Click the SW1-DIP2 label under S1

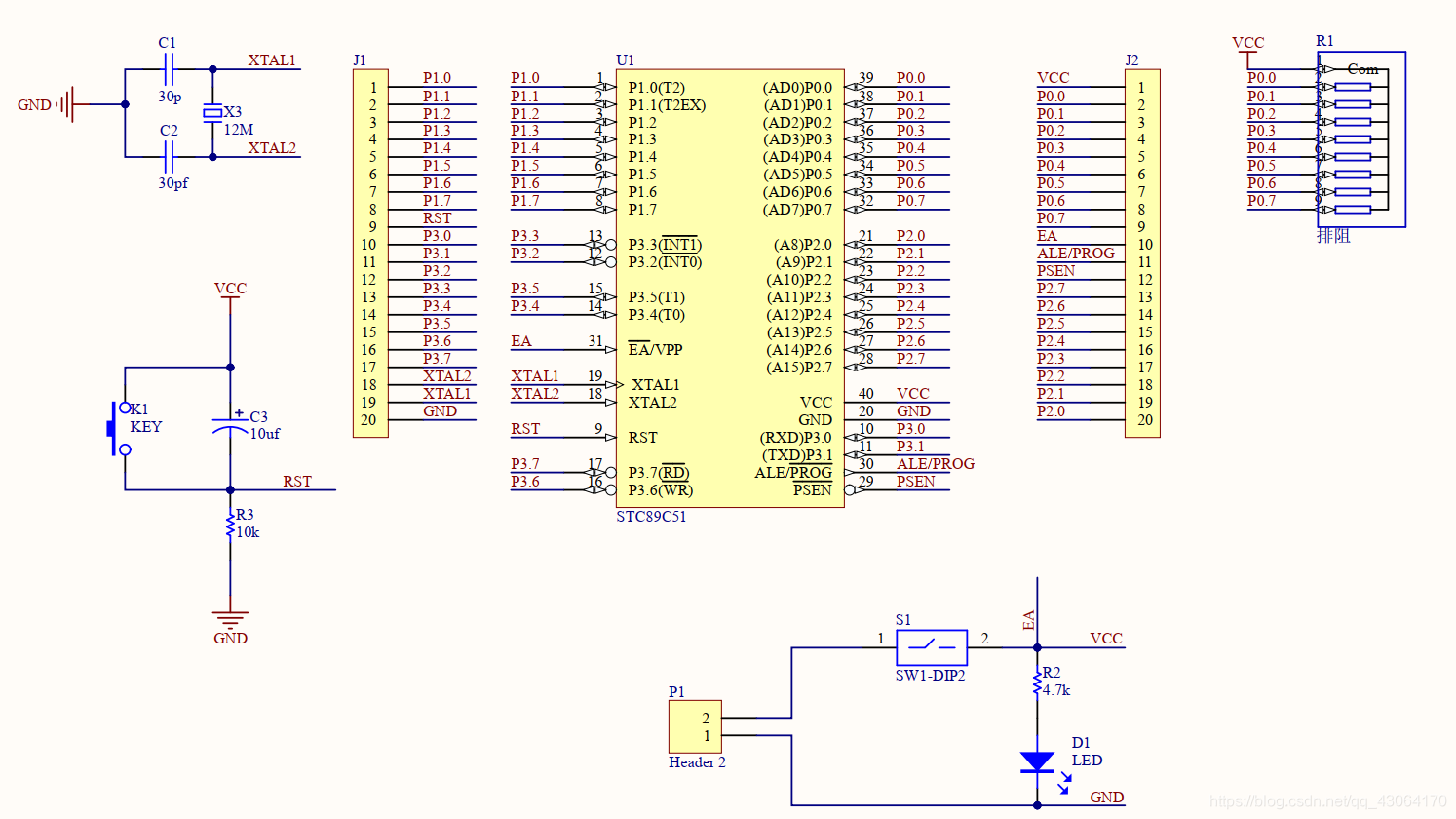[931, 676]
